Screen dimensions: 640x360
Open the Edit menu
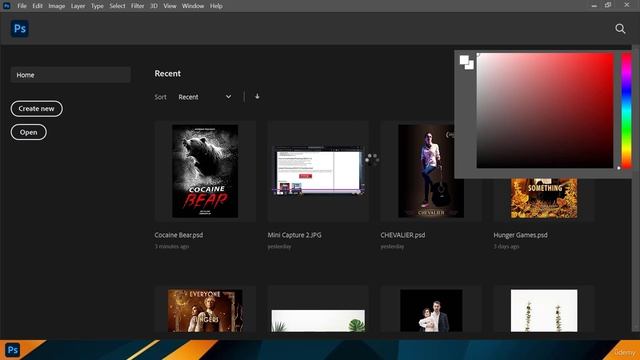point(38,6)
